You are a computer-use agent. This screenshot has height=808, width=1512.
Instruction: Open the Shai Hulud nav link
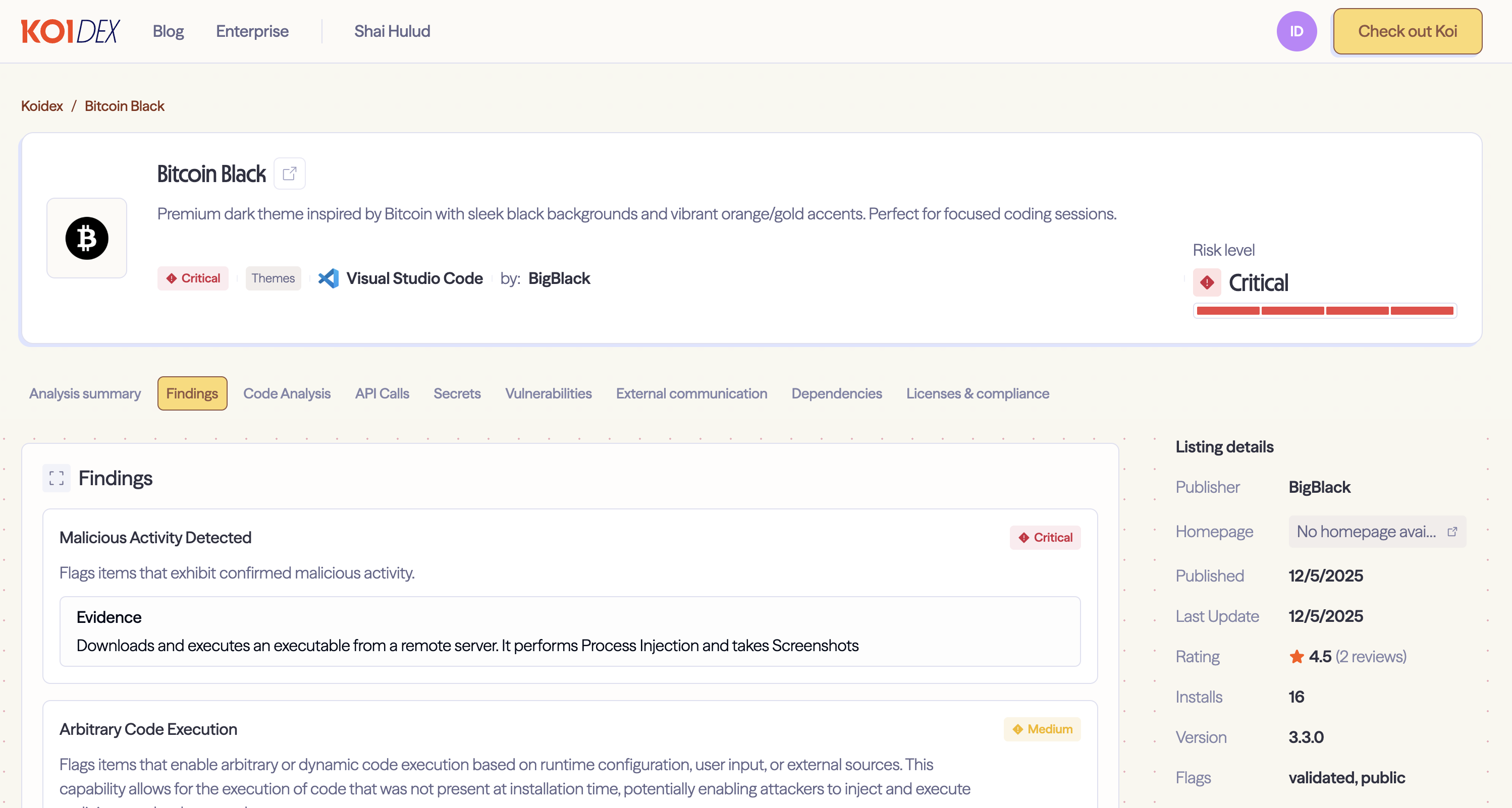point(392,31)
